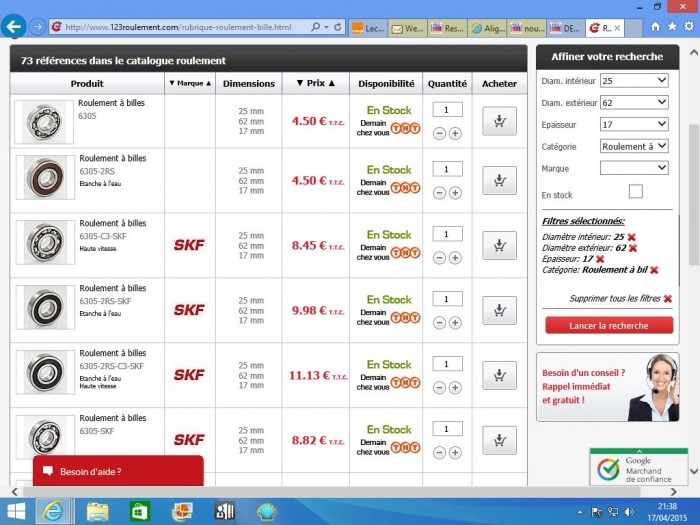Viewport: 700px width, 525px height.
Task: Click quantity field of 6305-SKF bearing
Action: tap(447, 429)
